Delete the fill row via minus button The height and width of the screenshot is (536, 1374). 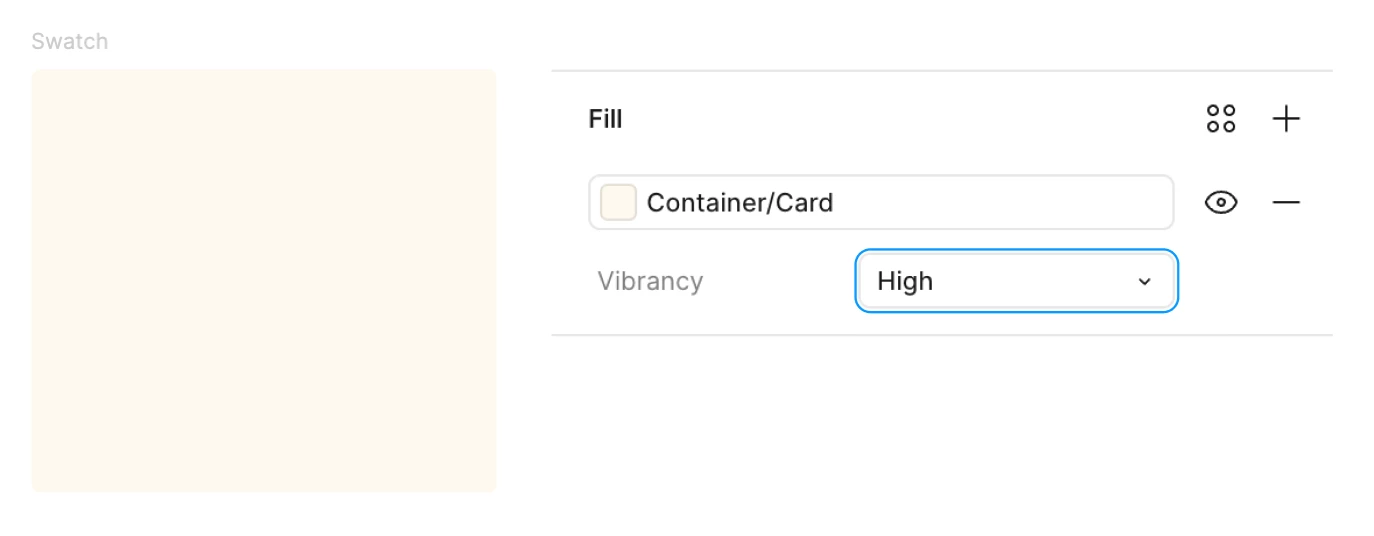pyautogui.click(x=1286, y=203)
